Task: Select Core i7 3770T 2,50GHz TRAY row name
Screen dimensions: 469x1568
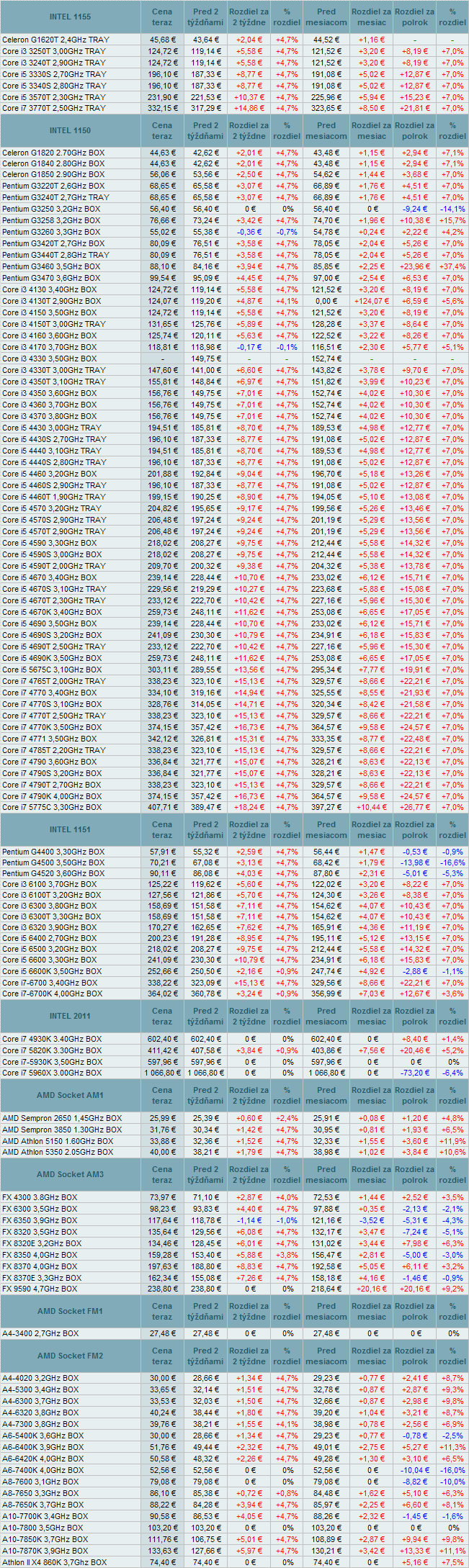Action: [x=54, y=108]
